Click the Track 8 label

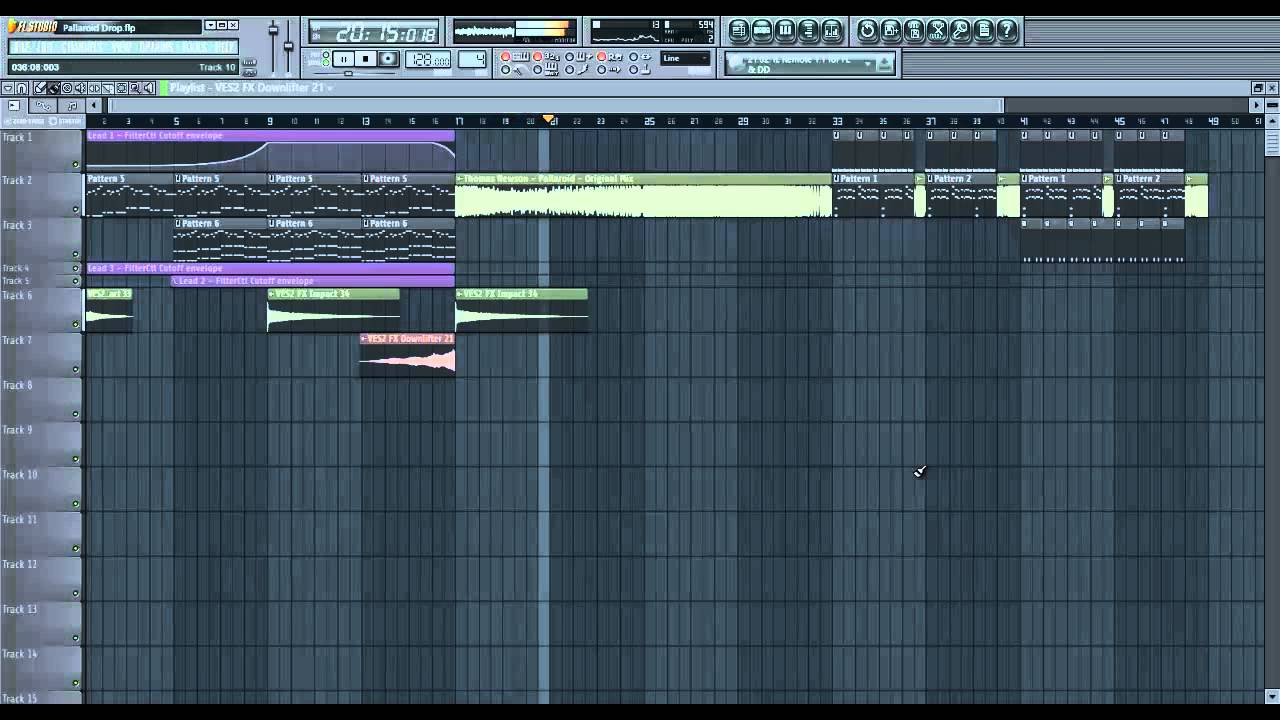tap(17, 385)
